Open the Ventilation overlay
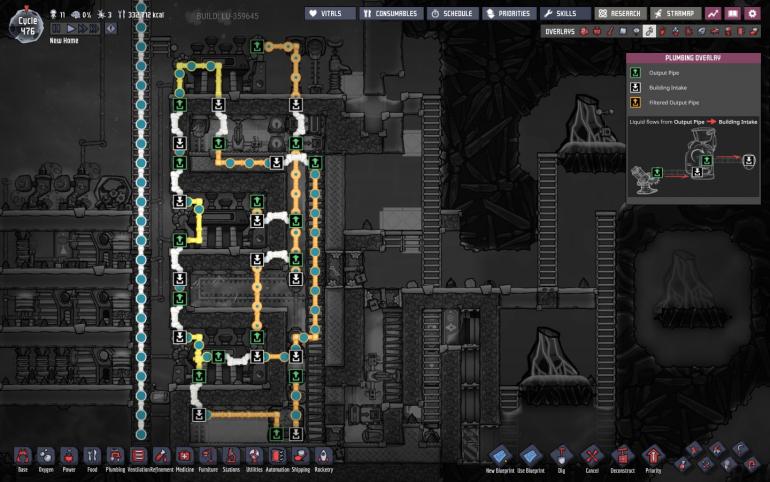The width and height of the screenshot is (770, 482). click(x=662, y=31)
